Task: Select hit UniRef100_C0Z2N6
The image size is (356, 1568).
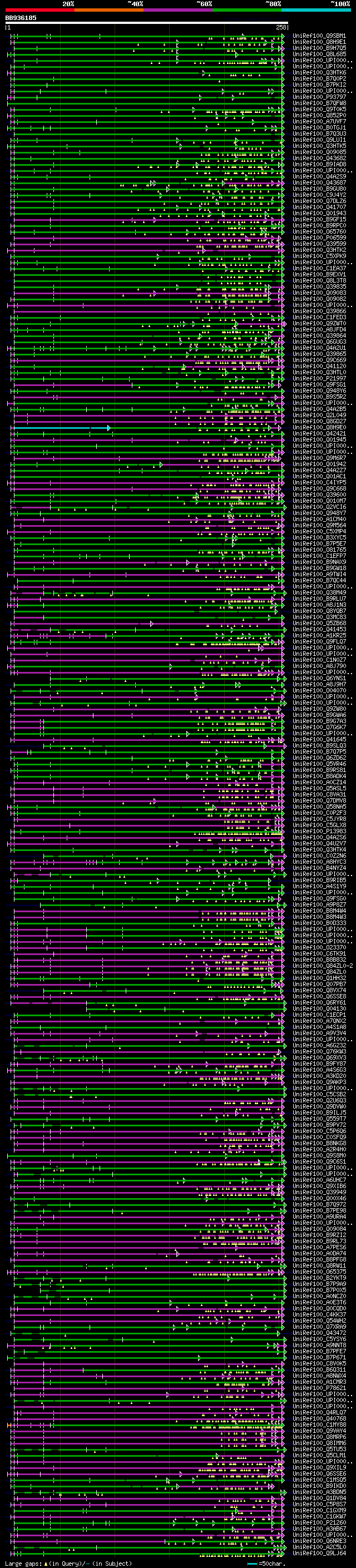Action: tap(319, 856)
